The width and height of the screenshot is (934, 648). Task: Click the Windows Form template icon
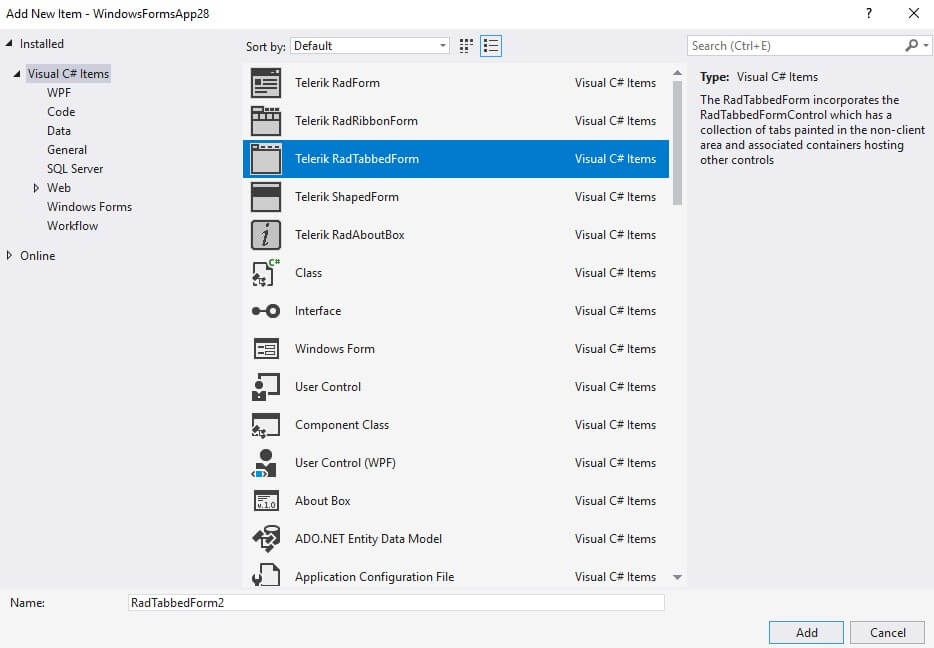265,349
